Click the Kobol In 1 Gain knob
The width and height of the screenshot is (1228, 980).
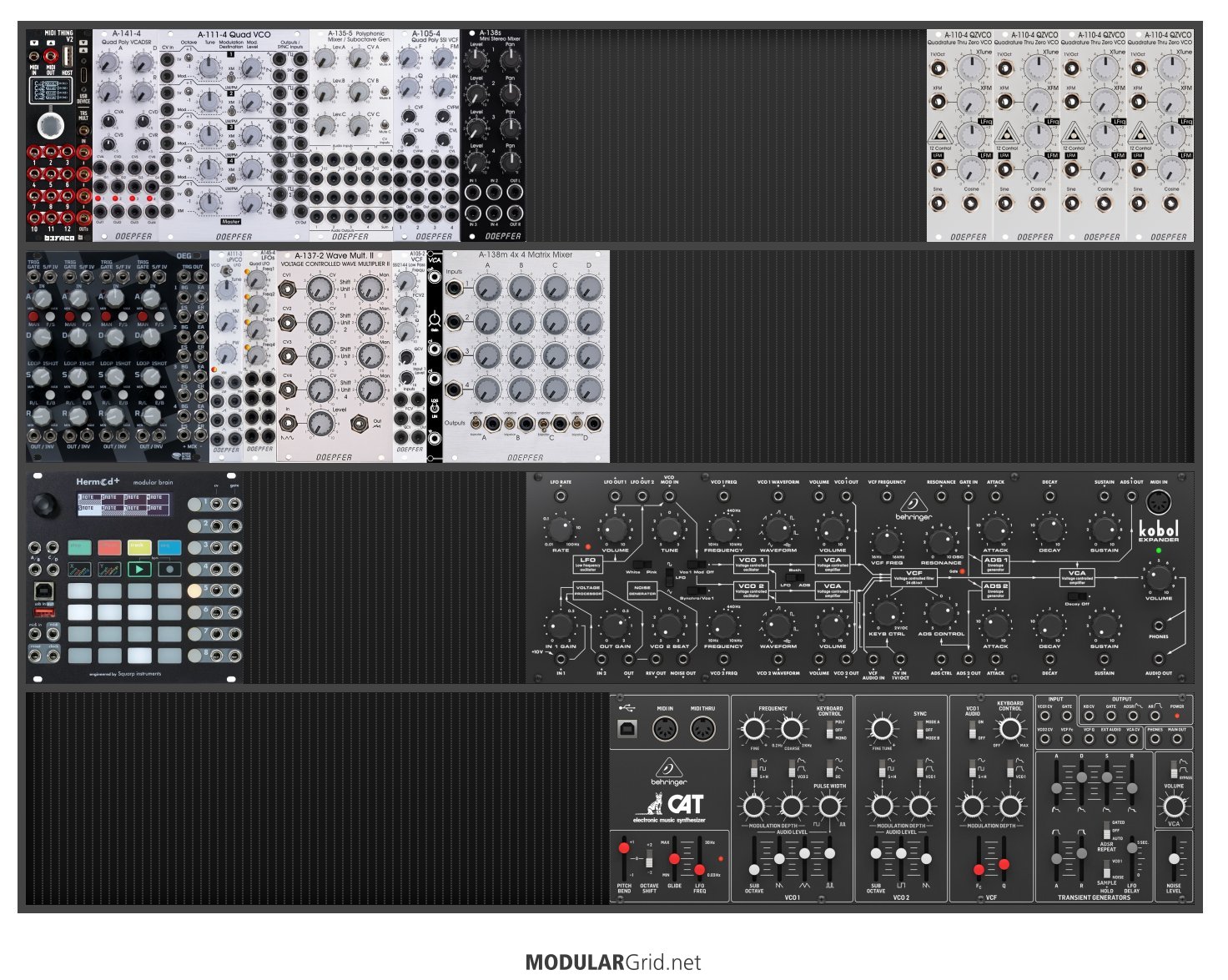[561, 625]
